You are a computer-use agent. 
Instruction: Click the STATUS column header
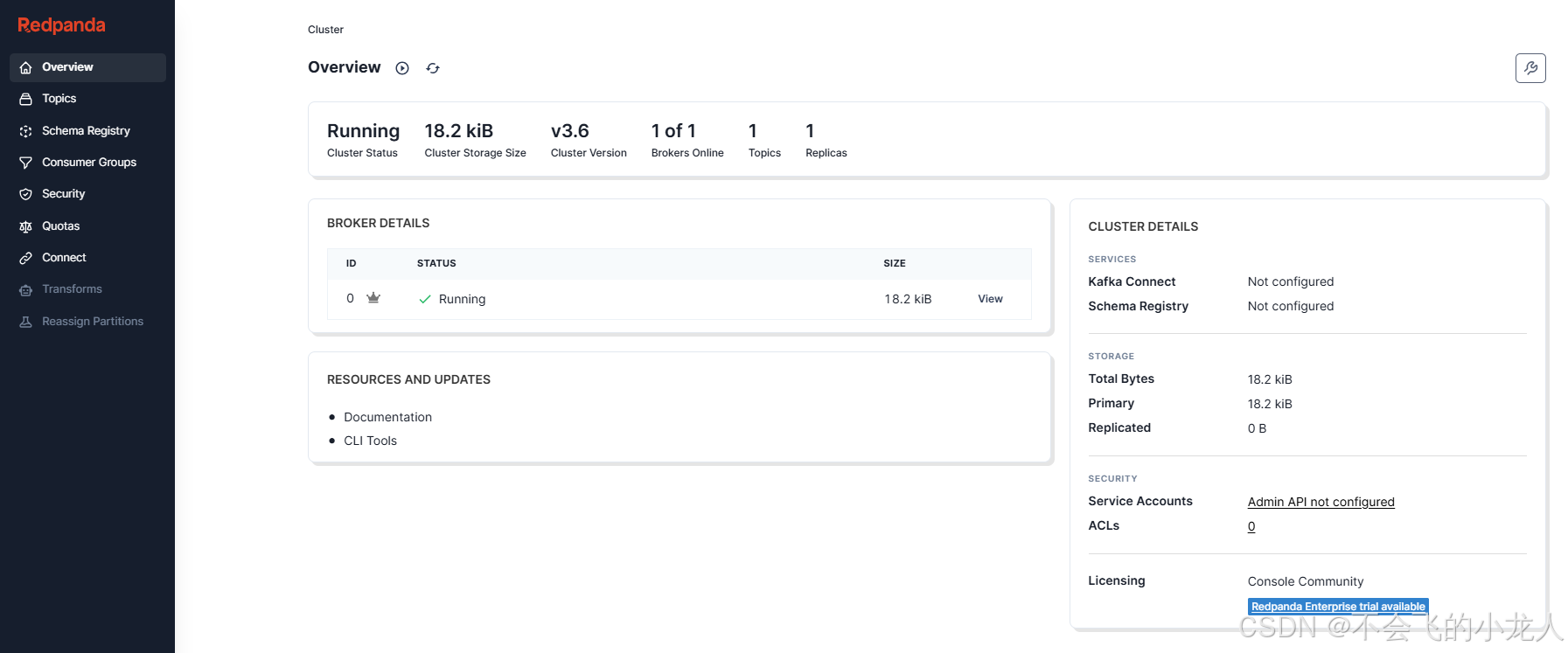point(436,263)
